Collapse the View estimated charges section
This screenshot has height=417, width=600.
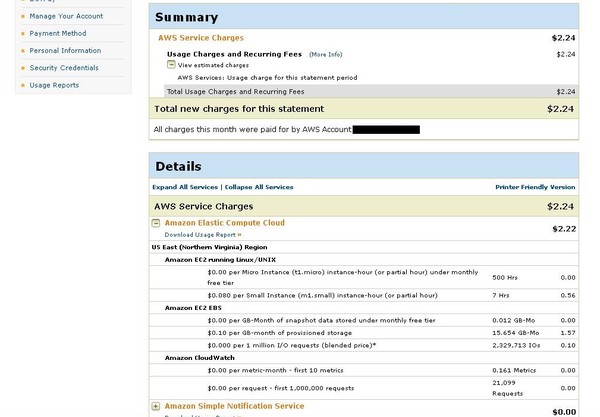coord(171,64)
